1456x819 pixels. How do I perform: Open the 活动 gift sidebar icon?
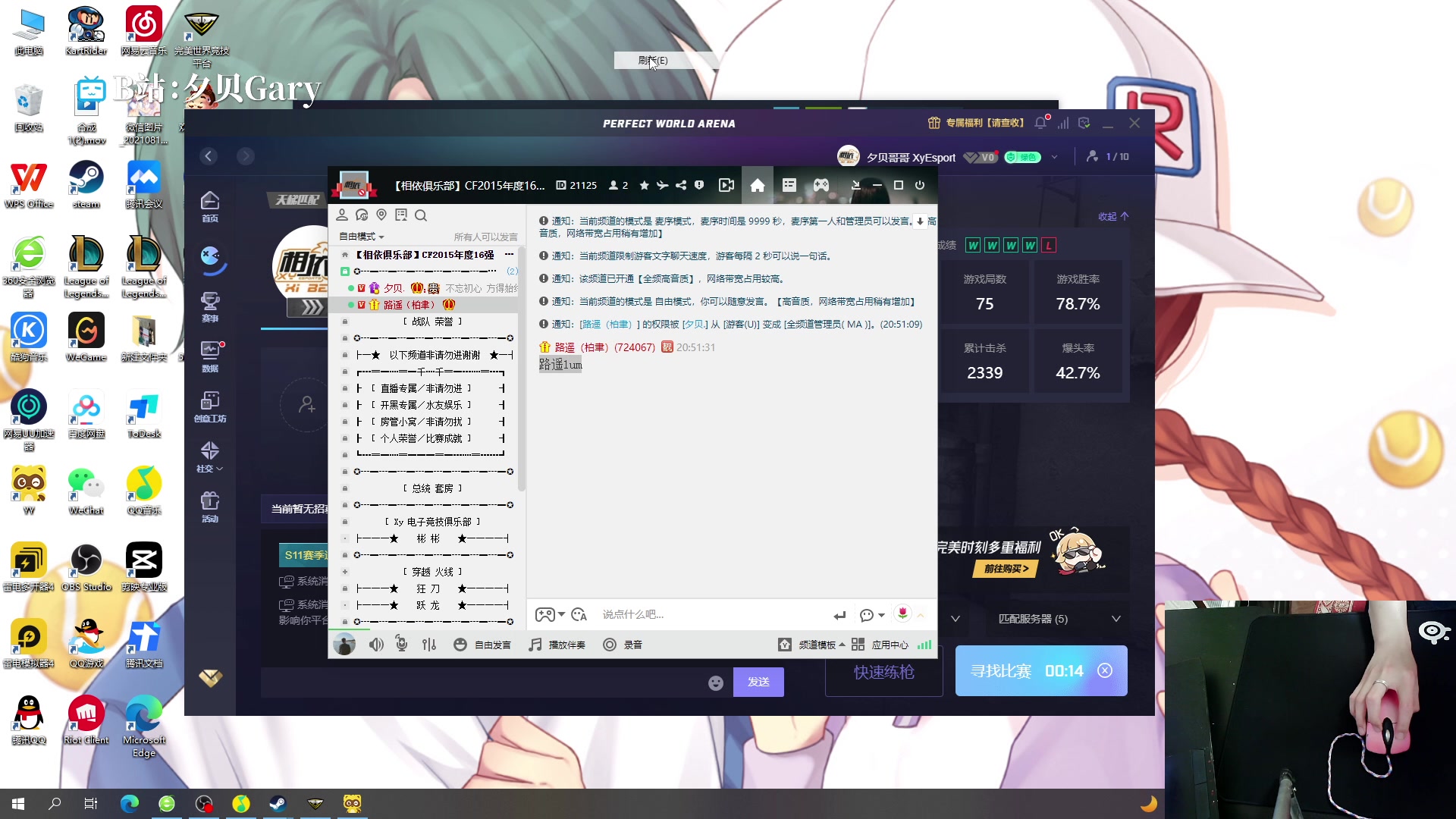point(210,507)
